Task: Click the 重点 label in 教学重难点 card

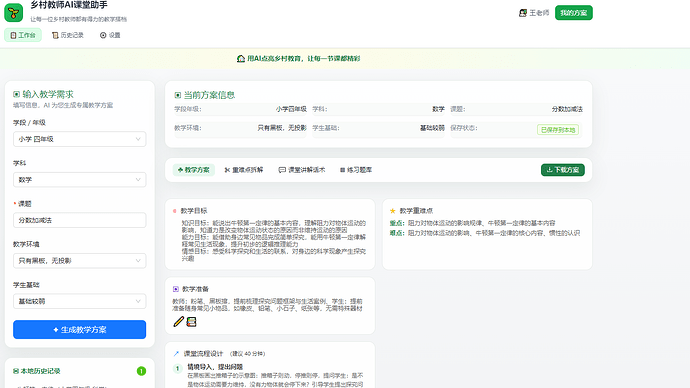Action: (x=396, y=223)
